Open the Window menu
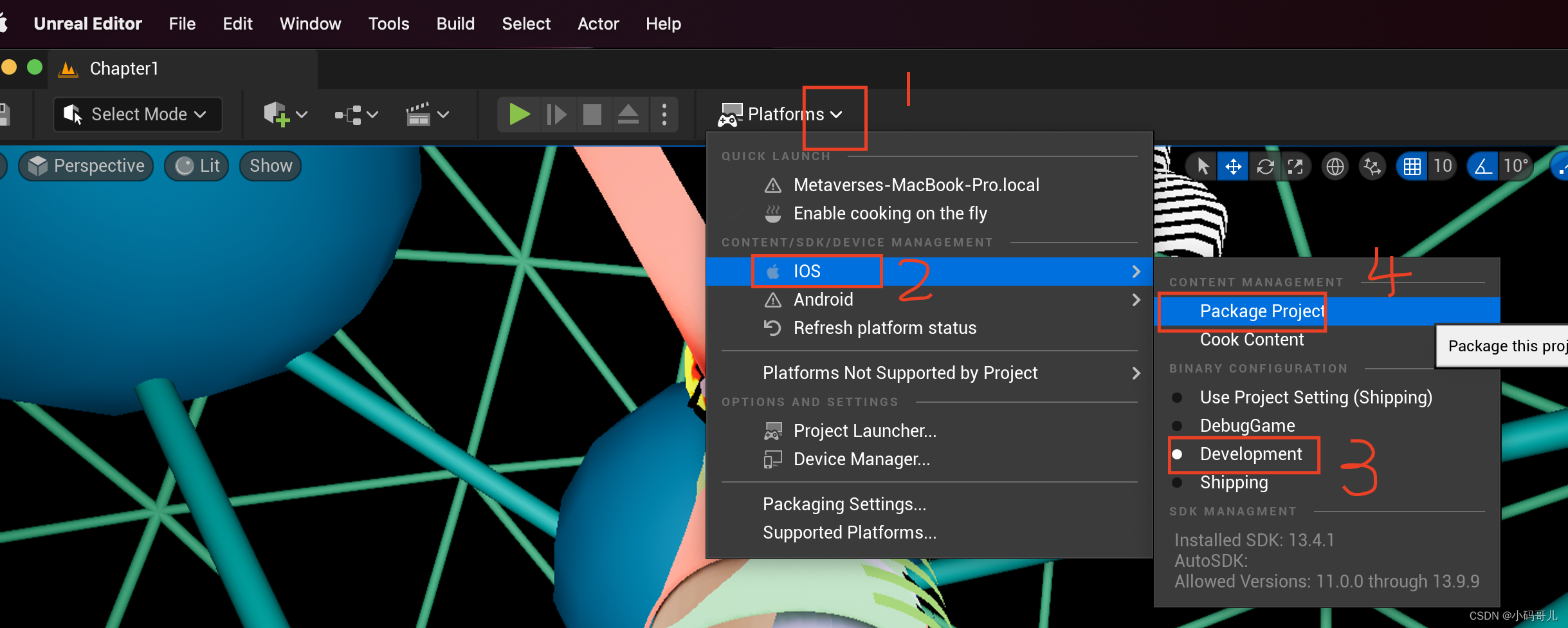 (310, 24)
